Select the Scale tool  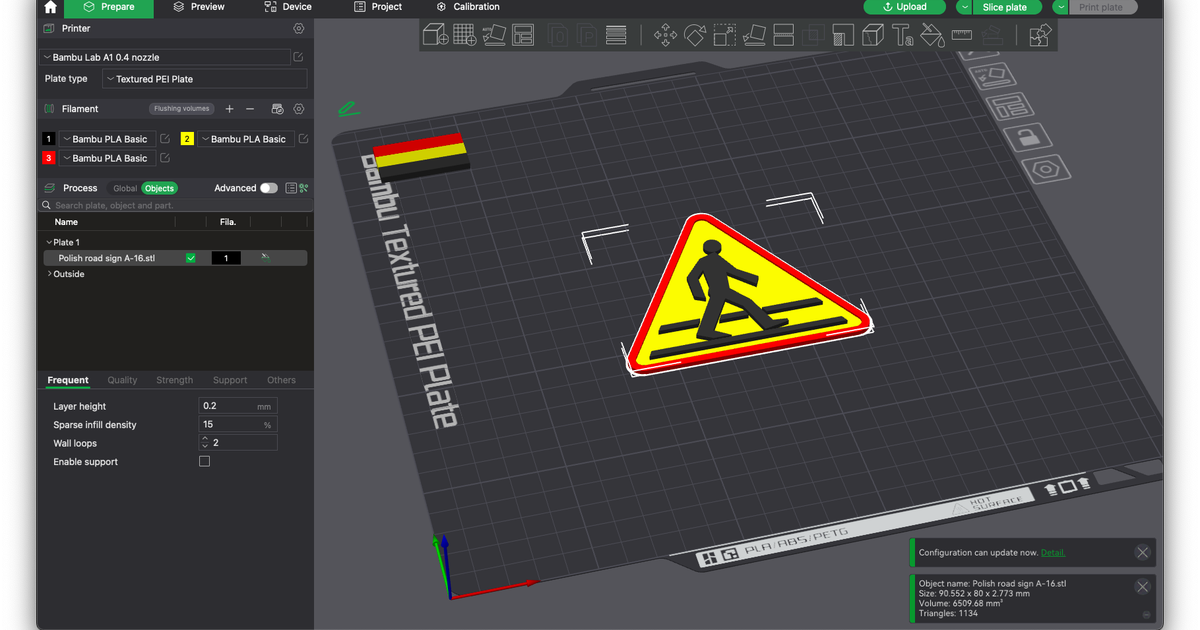click(x=724, y=34)
